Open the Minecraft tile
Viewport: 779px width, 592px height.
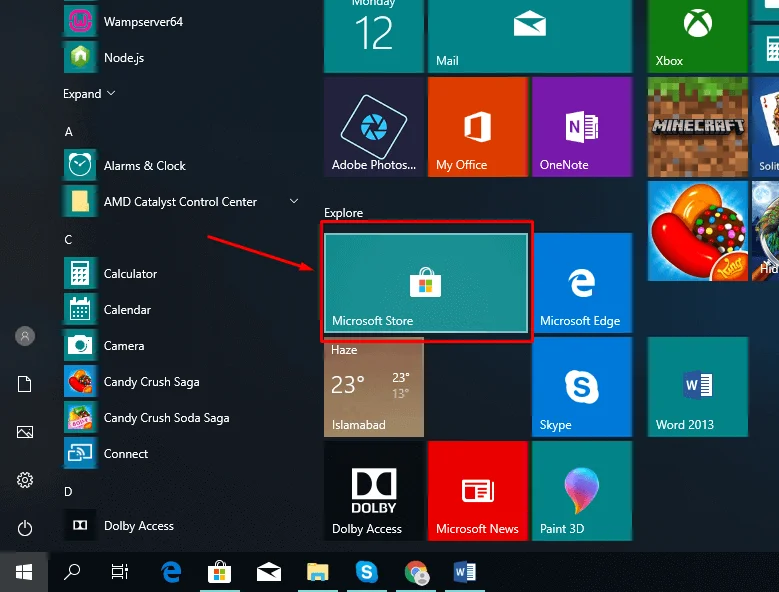click(x=698, y=127)
